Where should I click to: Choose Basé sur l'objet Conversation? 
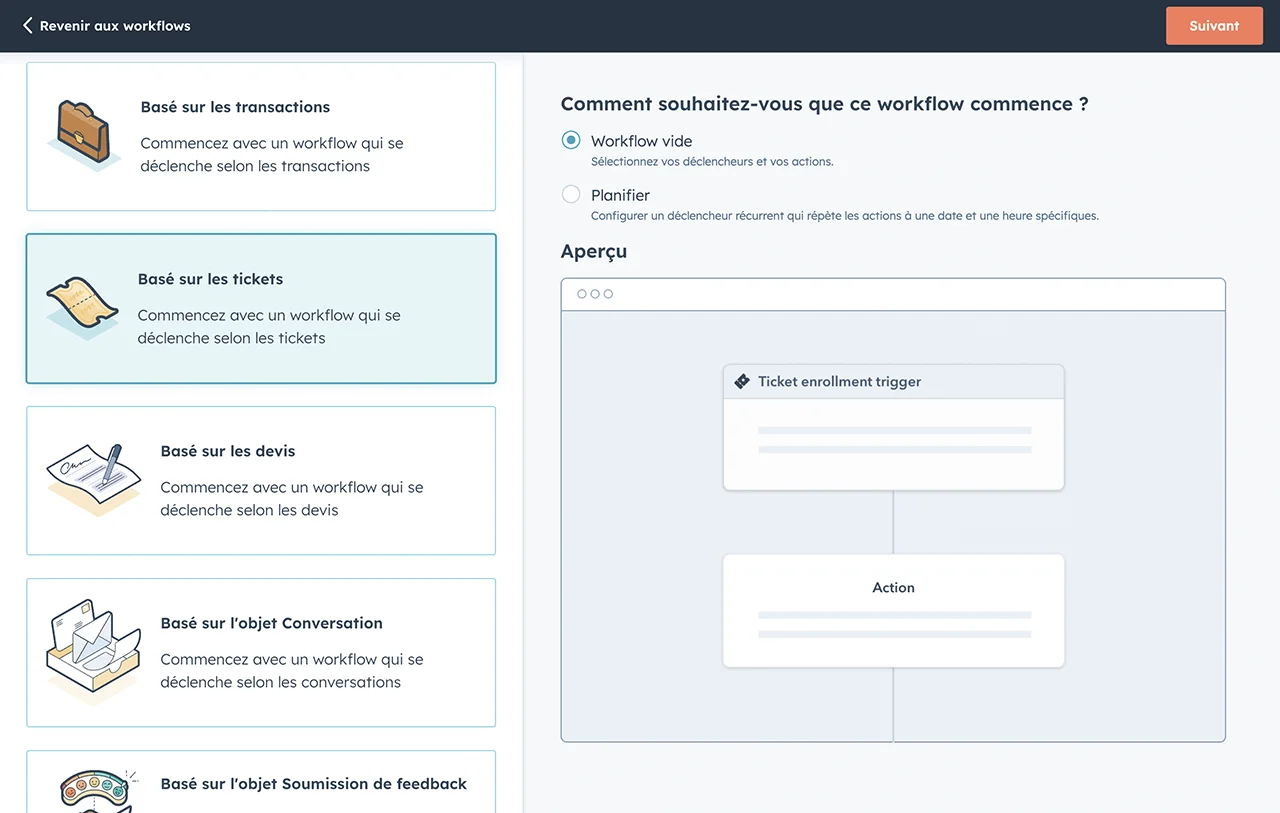tap(271, 623)
